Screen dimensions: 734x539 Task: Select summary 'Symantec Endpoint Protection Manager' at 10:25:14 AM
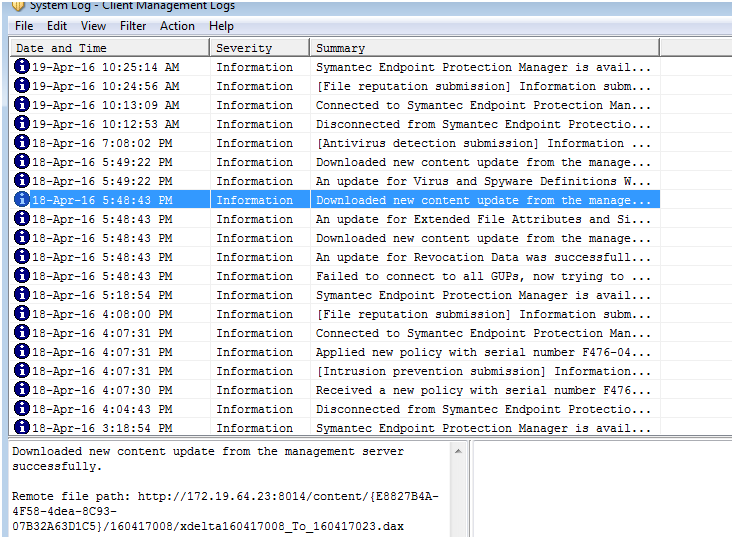[x=483, y=67]
